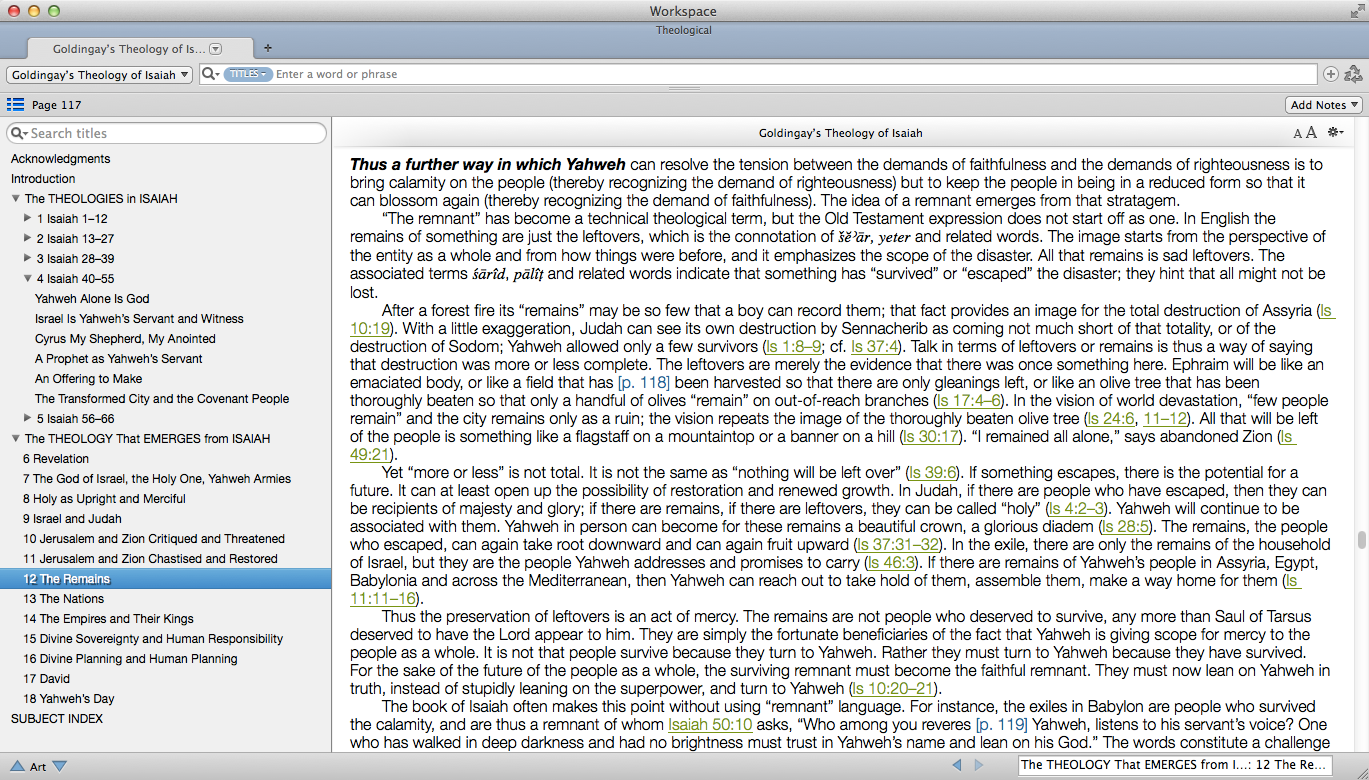The image size is (1369, 780).
Task: Open chapter 6 Revelation
Action: (56, 459)
